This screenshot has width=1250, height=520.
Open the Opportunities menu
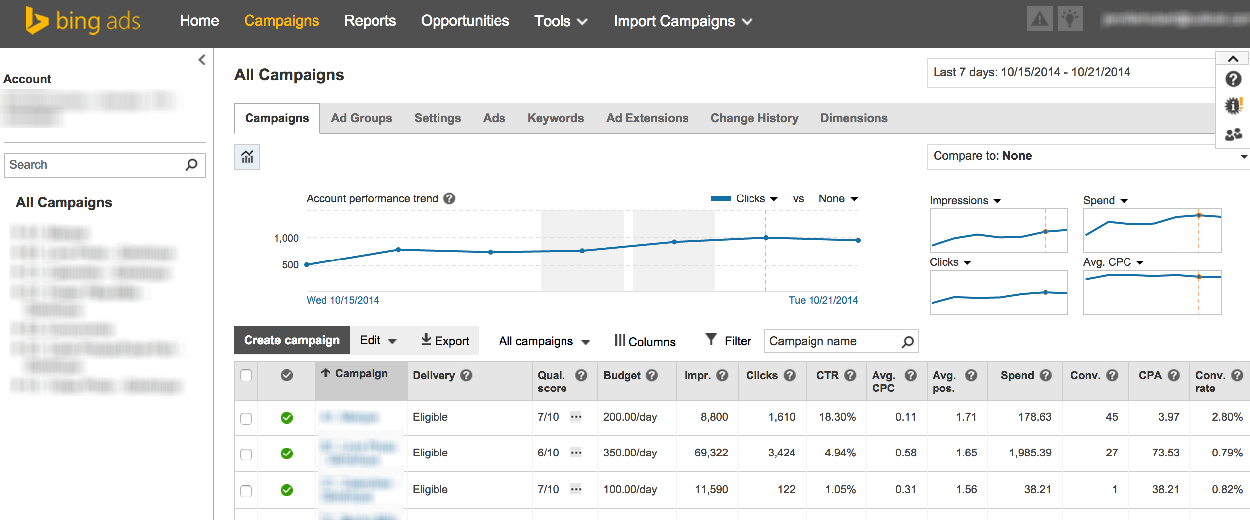tap(465, 20)
